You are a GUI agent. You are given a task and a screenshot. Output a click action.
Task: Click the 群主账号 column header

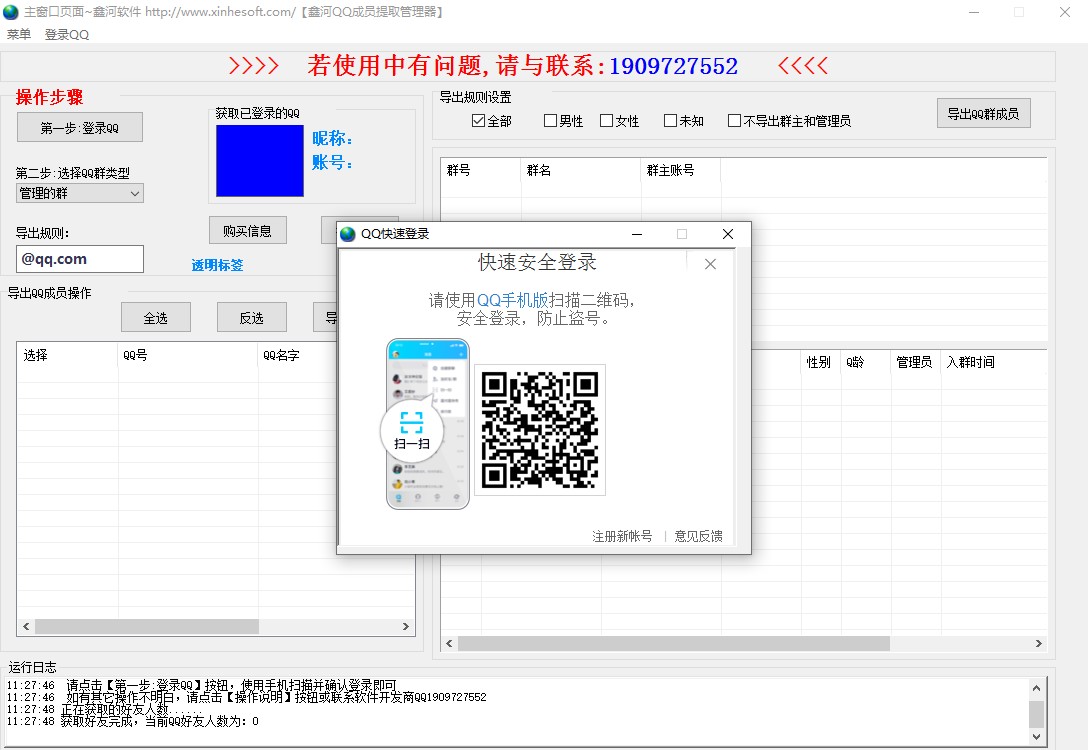tap(681, 170)
